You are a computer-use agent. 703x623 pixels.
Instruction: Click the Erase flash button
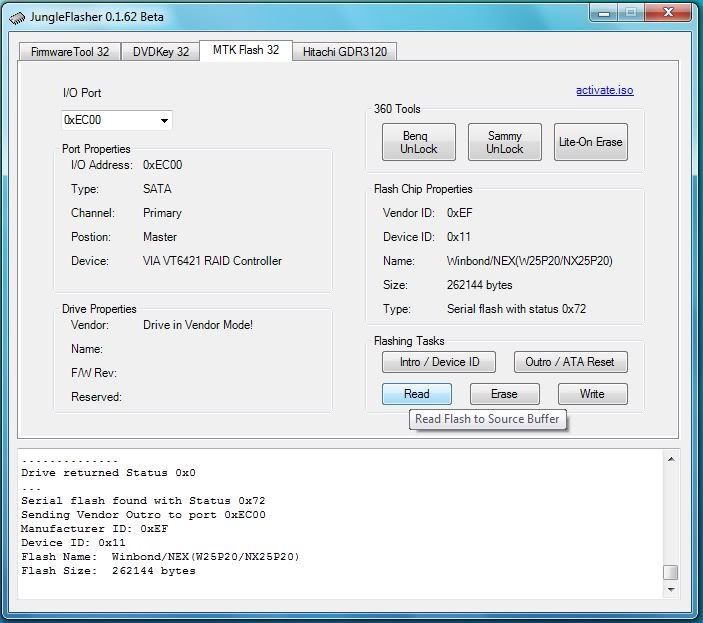tap(504, 394)
